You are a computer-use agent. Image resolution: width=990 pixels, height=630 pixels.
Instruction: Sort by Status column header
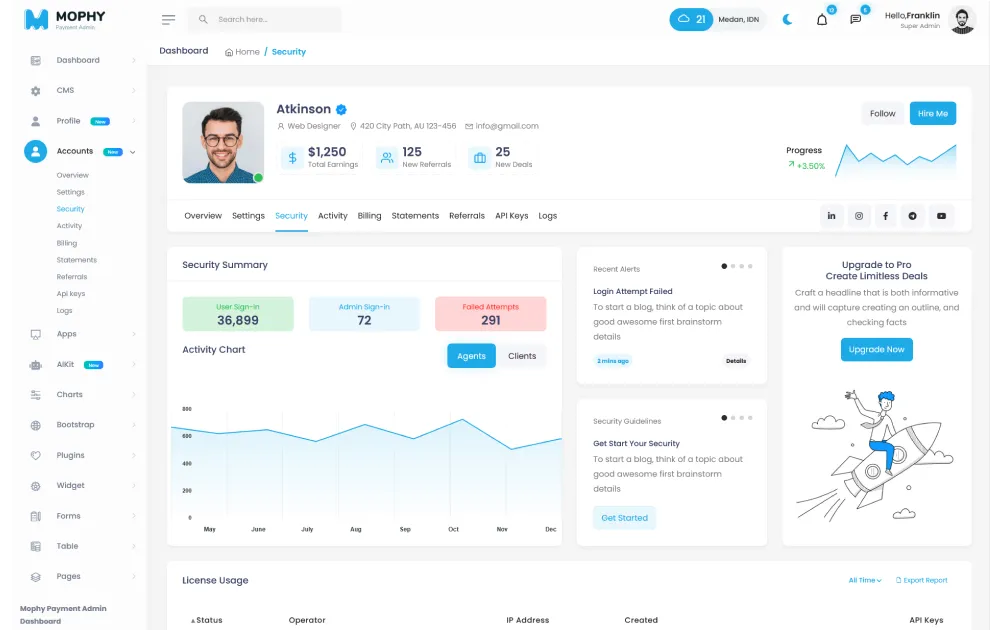(x=206, y=621)
